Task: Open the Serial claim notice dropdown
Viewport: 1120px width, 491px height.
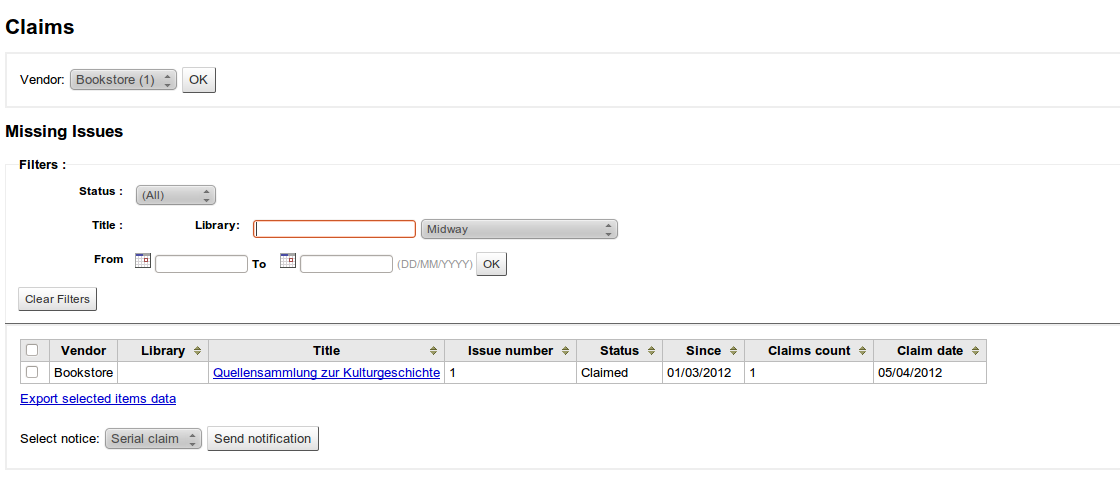Action: click(x=153, y=439)
